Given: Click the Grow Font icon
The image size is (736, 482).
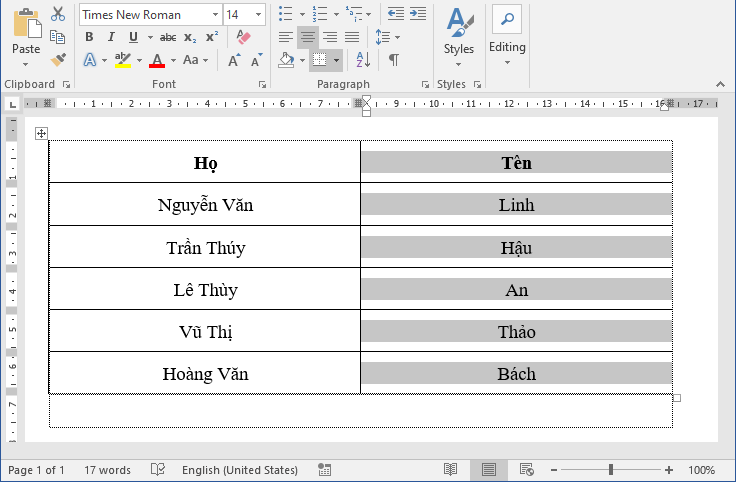Looking at the screenshot, I should (x=234, y=60).
